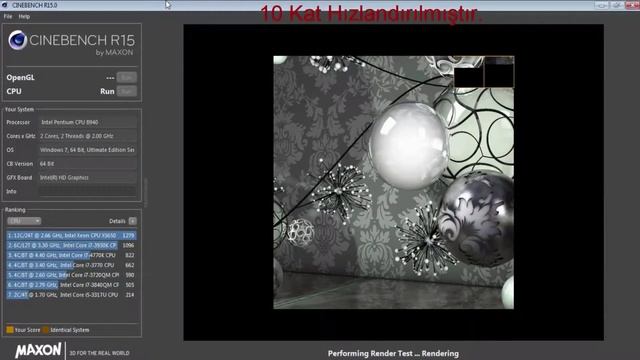Click the Identical System legend swatch
Image resolution: width=640 pixels, height=360 pixels.
tap(46, 330)
